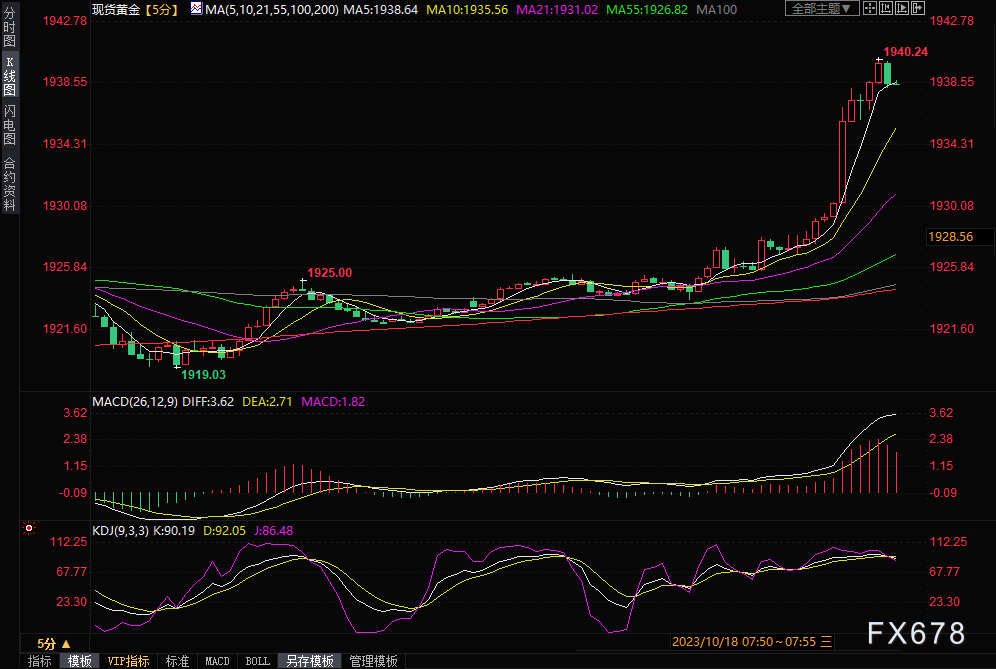
Task: Click the 1925.00 peak price label
Action: pos(330,273)
